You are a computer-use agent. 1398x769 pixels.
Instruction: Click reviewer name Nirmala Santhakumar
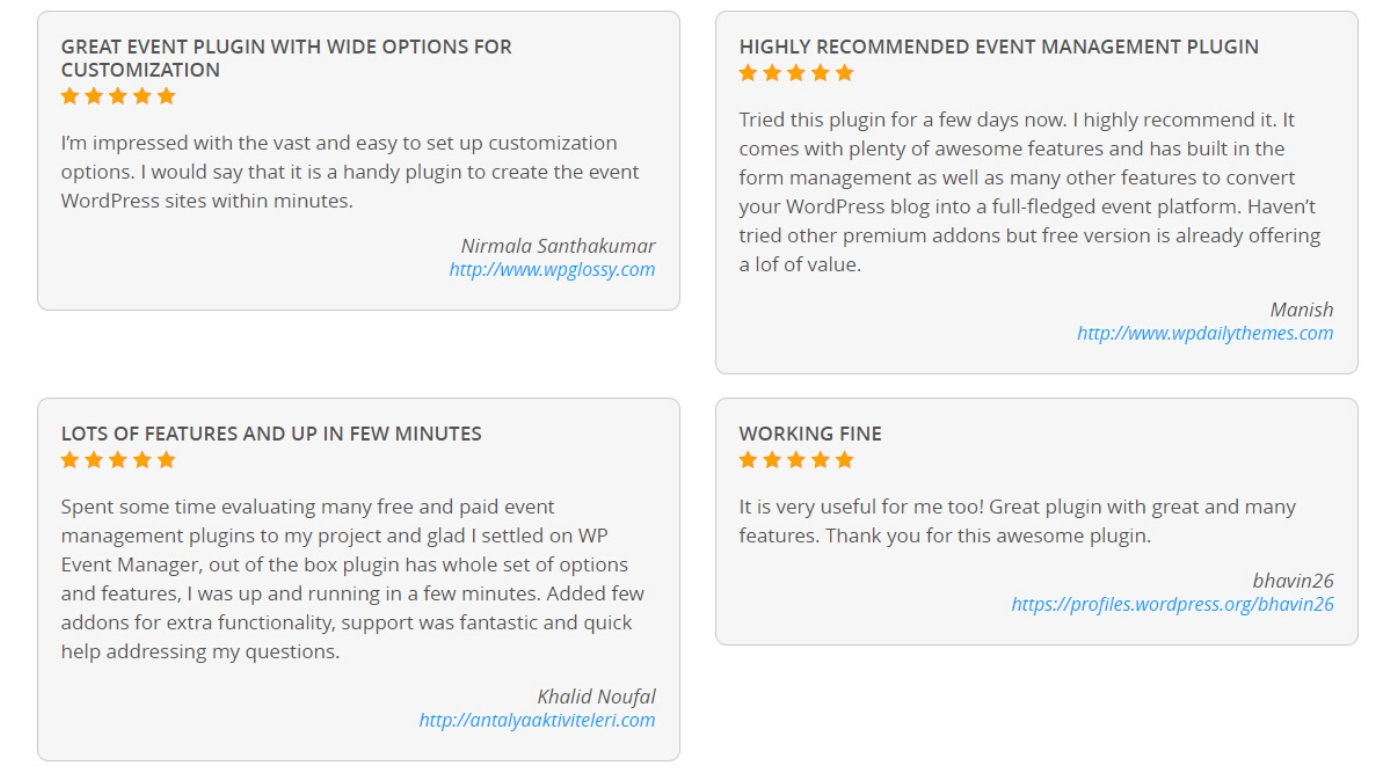point(558,246)
